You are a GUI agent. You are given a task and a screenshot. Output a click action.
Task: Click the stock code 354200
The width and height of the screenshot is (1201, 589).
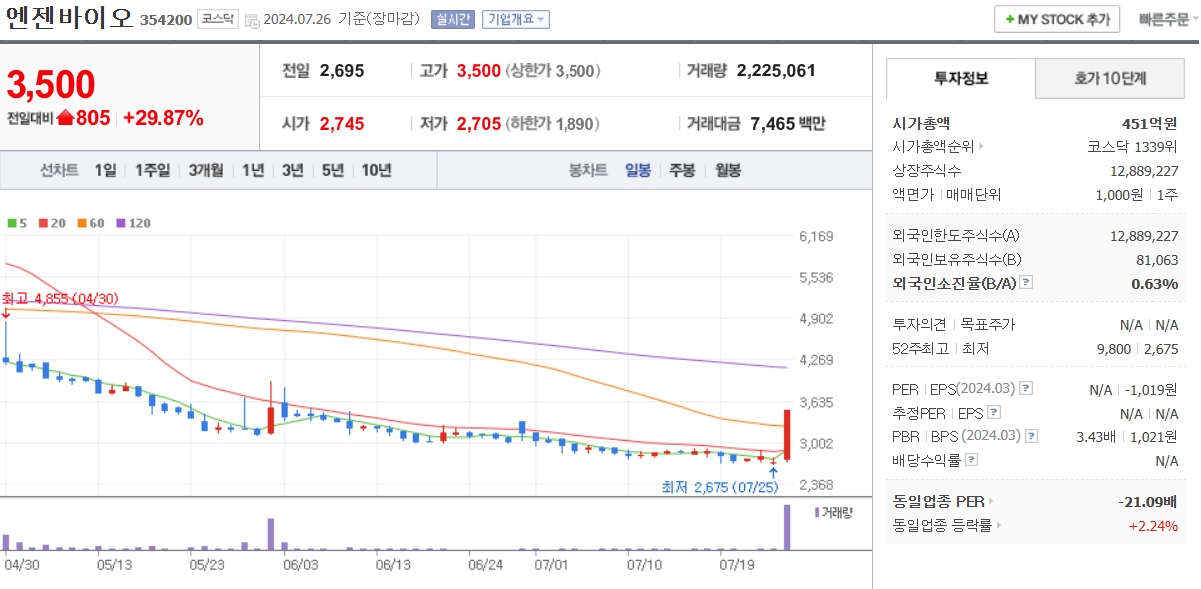click(166, 20)
